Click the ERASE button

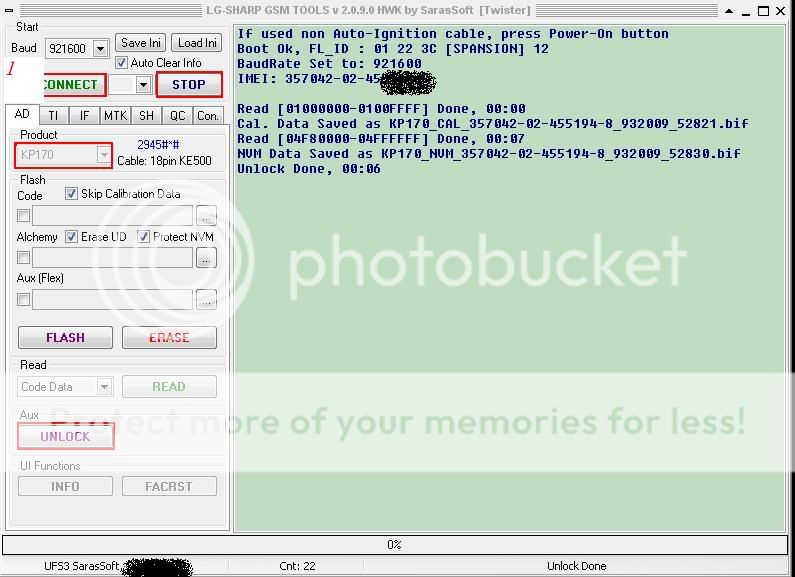coord(169,338)
